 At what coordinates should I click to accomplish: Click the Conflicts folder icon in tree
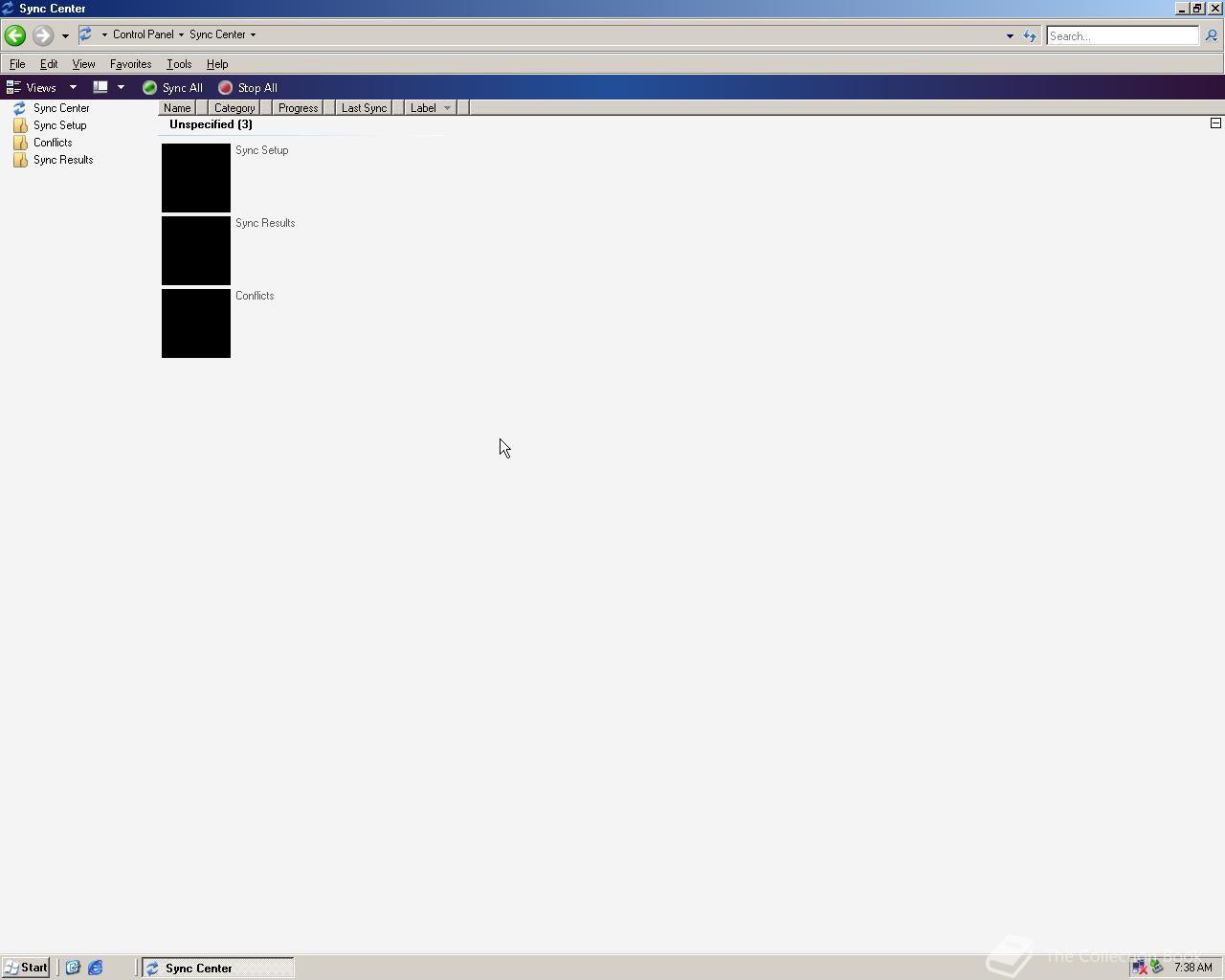coord(20,143)
